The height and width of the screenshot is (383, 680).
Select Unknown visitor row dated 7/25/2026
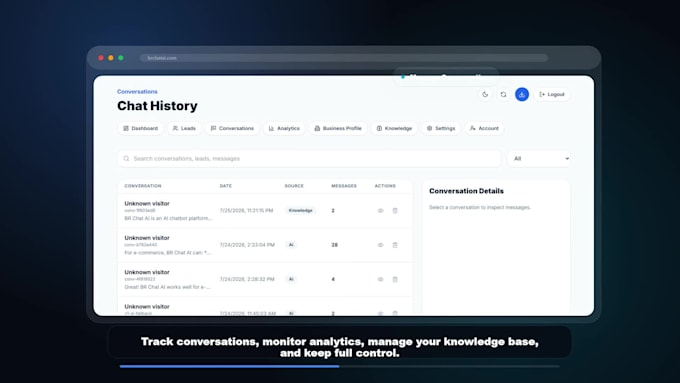pyautogui.click(x=265, y=211)
